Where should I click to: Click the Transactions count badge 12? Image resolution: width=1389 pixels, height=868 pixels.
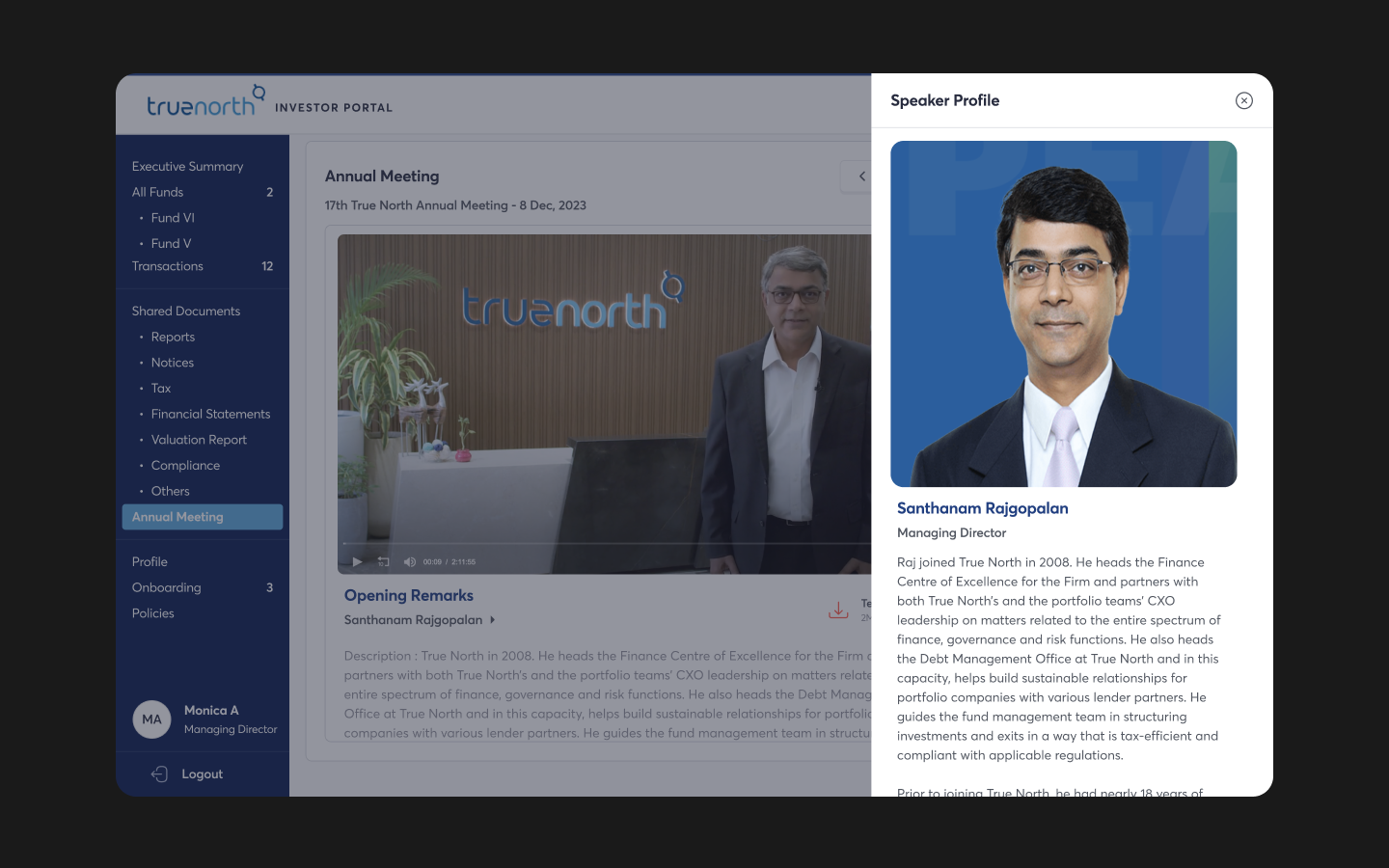click(267, 266)
